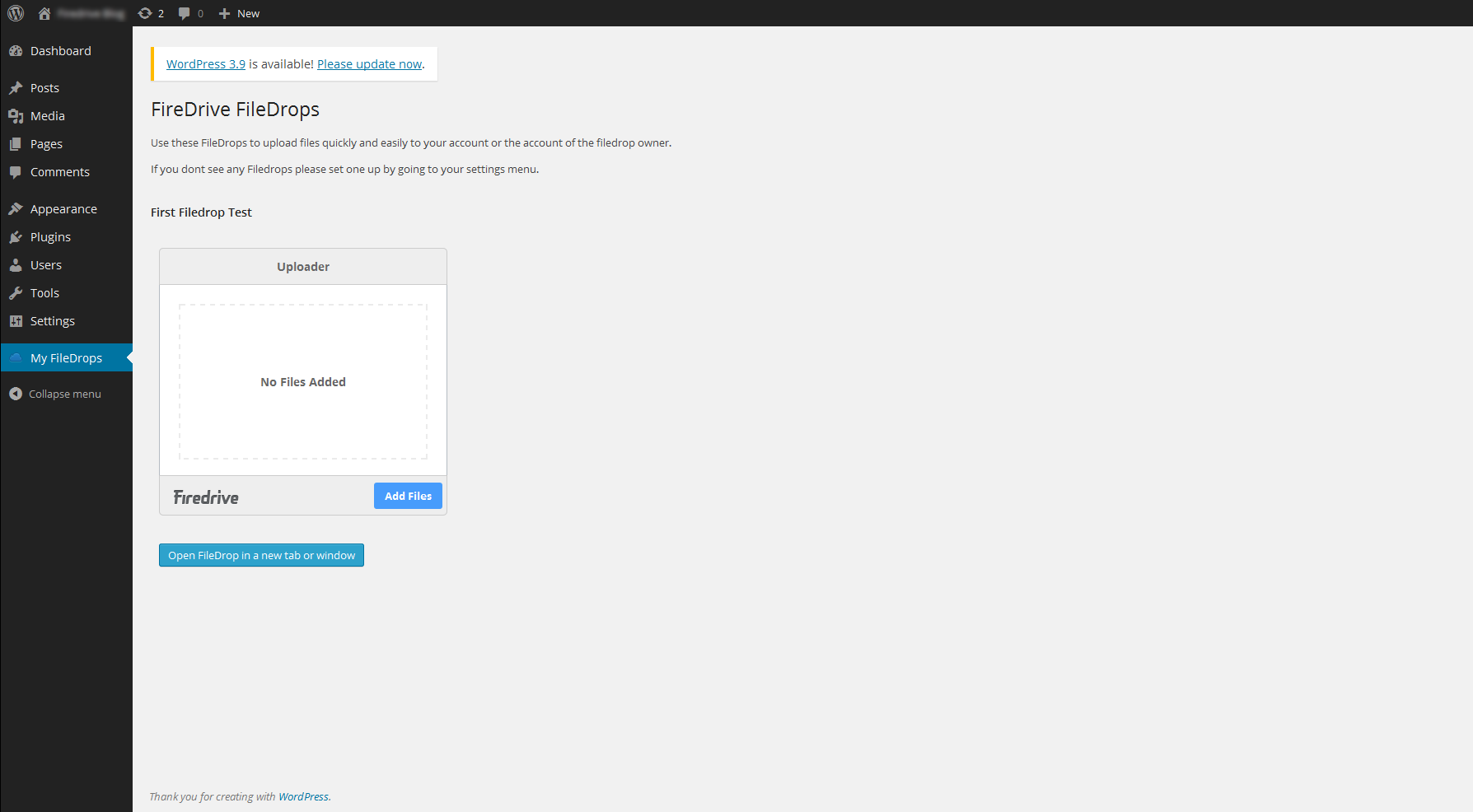Viewport: 1473px width, 812px height.
Task: Open Media menu item
Action: click(66, 116)
